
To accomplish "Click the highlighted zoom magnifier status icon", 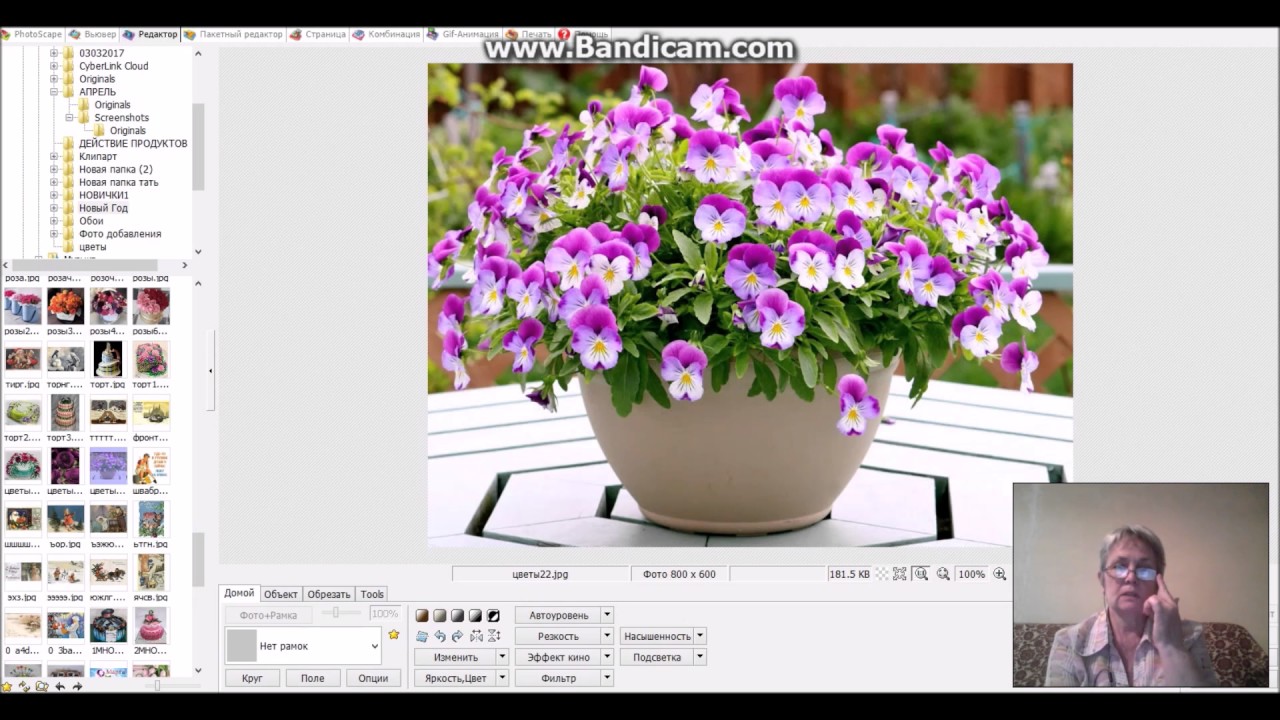I will click(921, 574).
